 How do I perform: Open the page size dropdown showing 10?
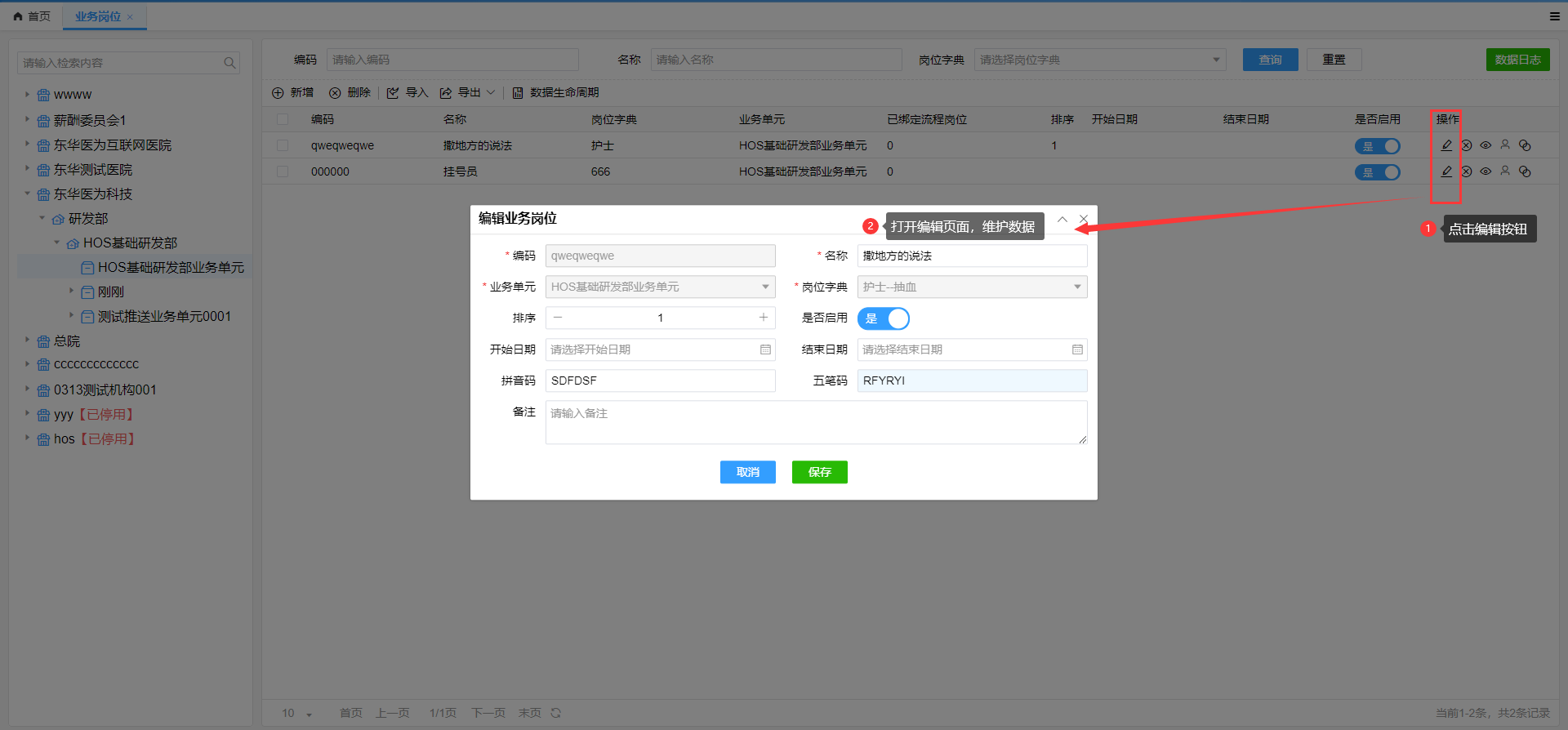click(x=297, y=713)
